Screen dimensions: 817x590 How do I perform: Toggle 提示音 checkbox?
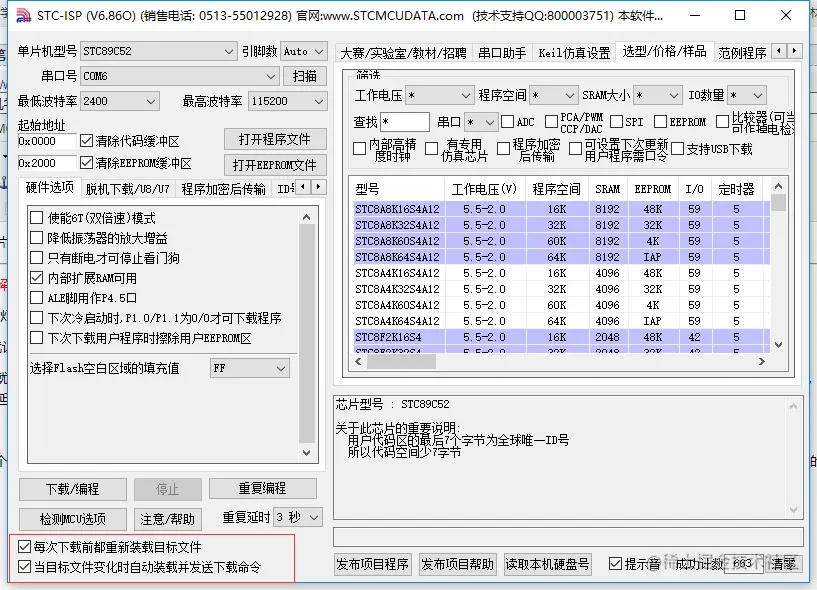tap(615, 563)
